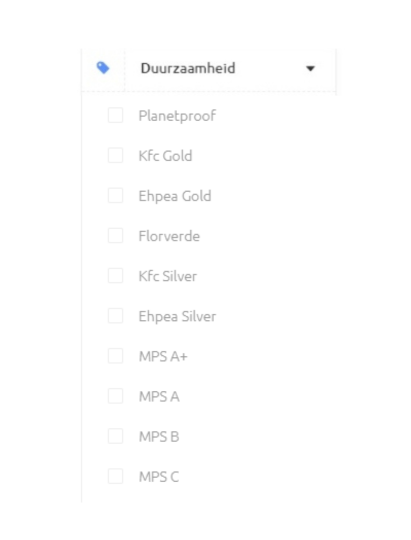Image resolution: width=411 pixels, height=540 pixels.
Task: Collapse the Duurzaamheid dropdown arrow
Action: coord(310,69)
